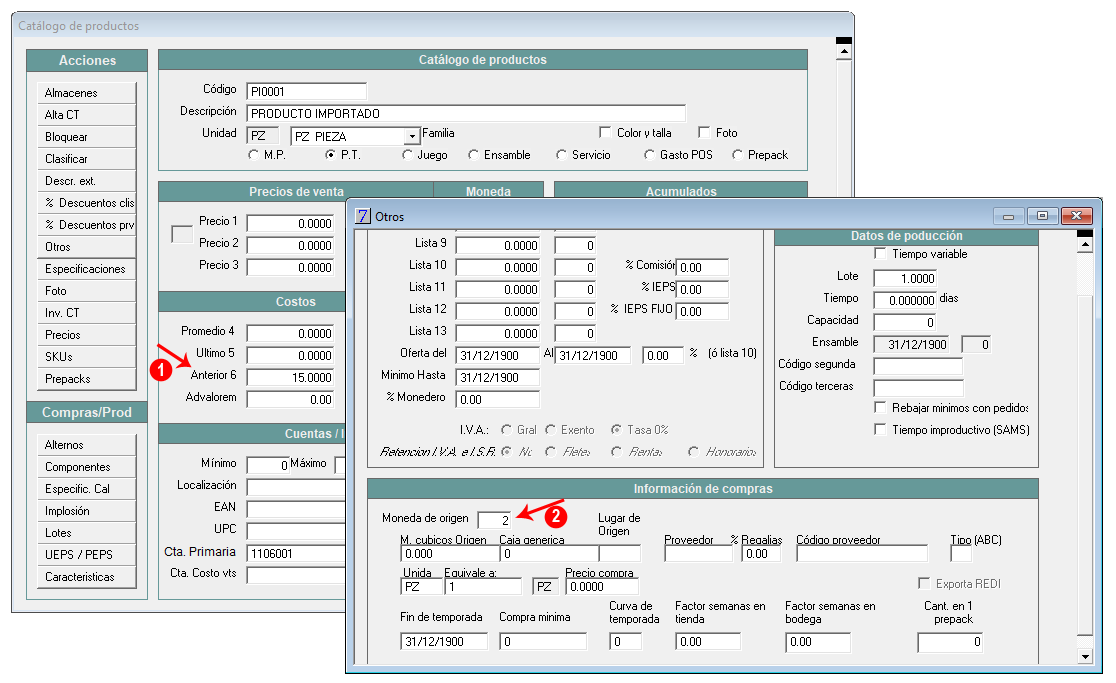Image resolution: width=1116 pixels, height=683 pixels.
Task: Click scroll down arrow in Otros window
Action: pos(1085,656)
